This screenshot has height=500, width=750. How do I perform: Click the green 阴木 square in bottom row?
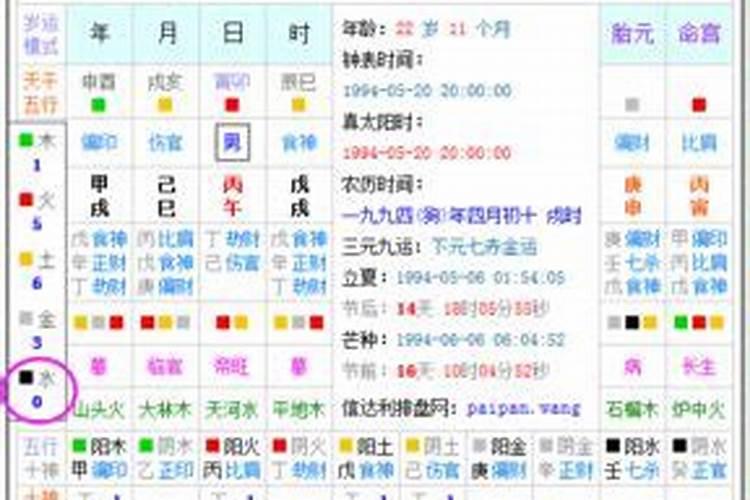pos(146,446)
